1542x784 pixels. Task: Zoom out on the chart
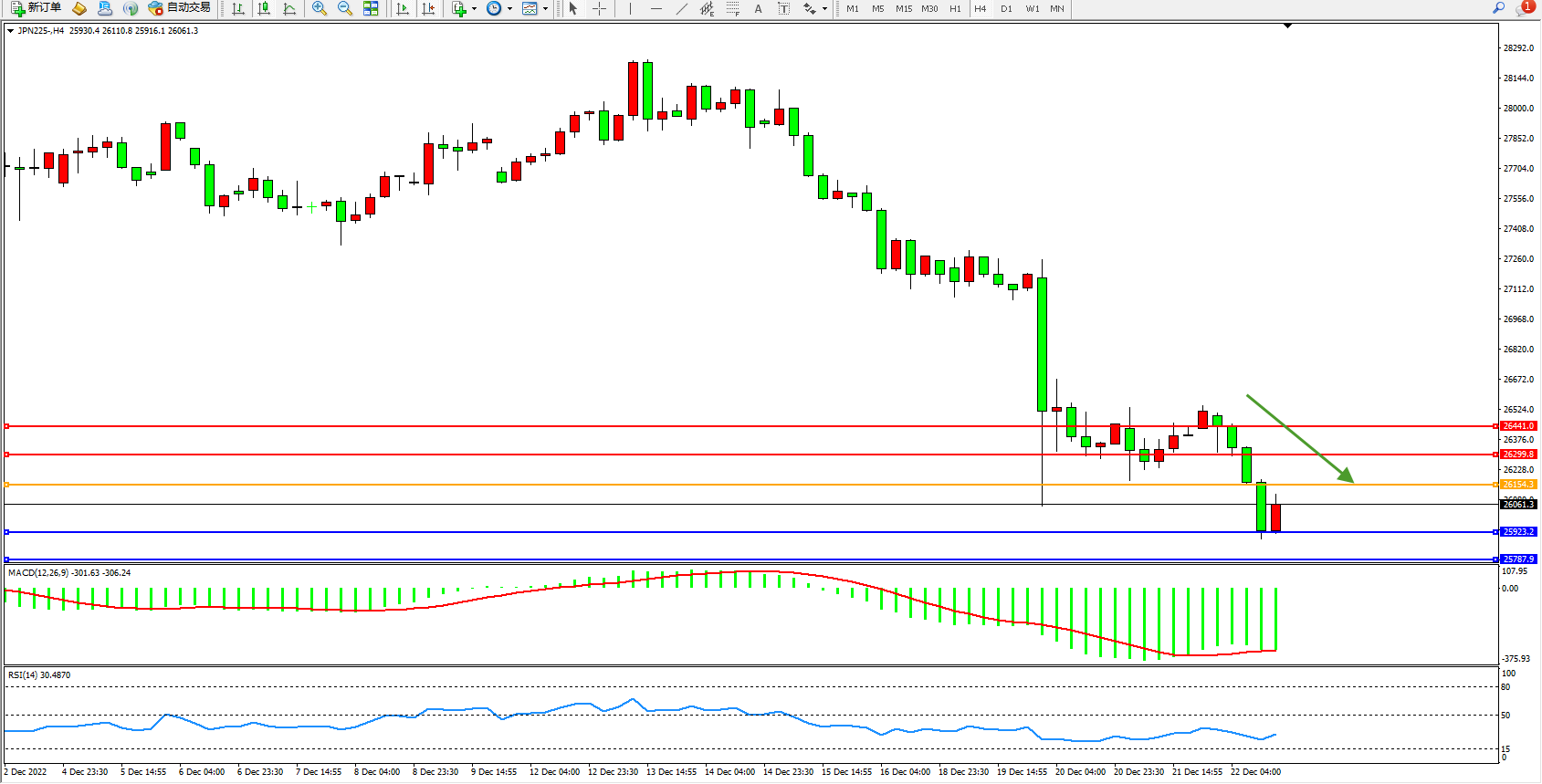(x=344, y=8)
